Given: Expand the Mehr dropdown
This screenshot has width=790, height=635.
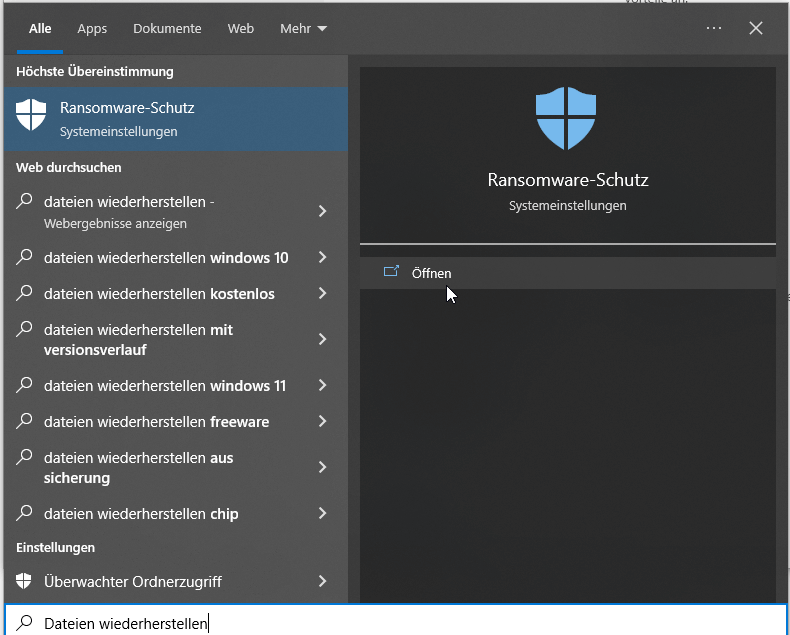Looking at the screenshot, I should click(303, 29).
